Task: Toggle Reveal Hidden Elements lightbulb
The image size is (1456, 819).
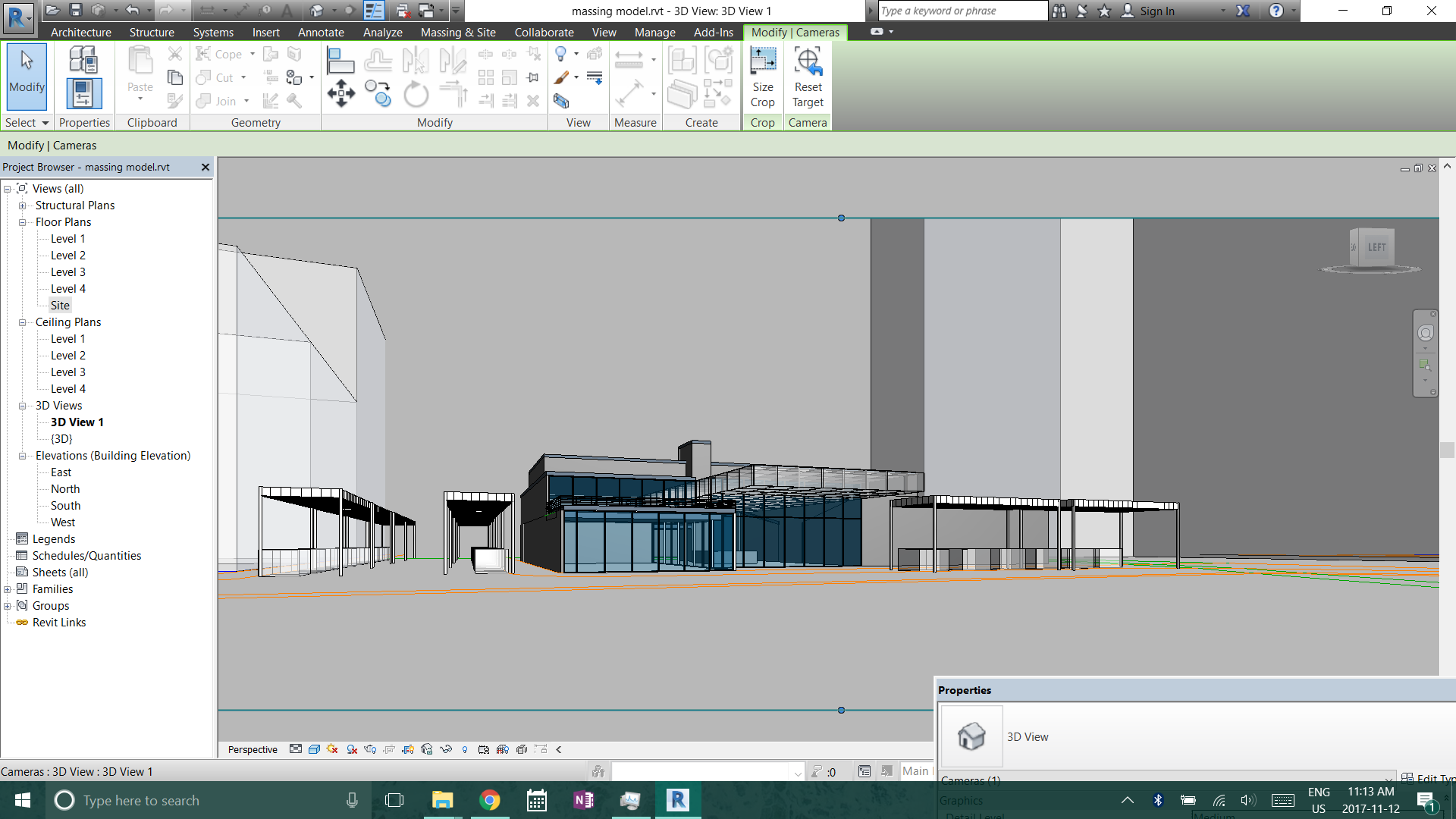Action: point(465,749)
